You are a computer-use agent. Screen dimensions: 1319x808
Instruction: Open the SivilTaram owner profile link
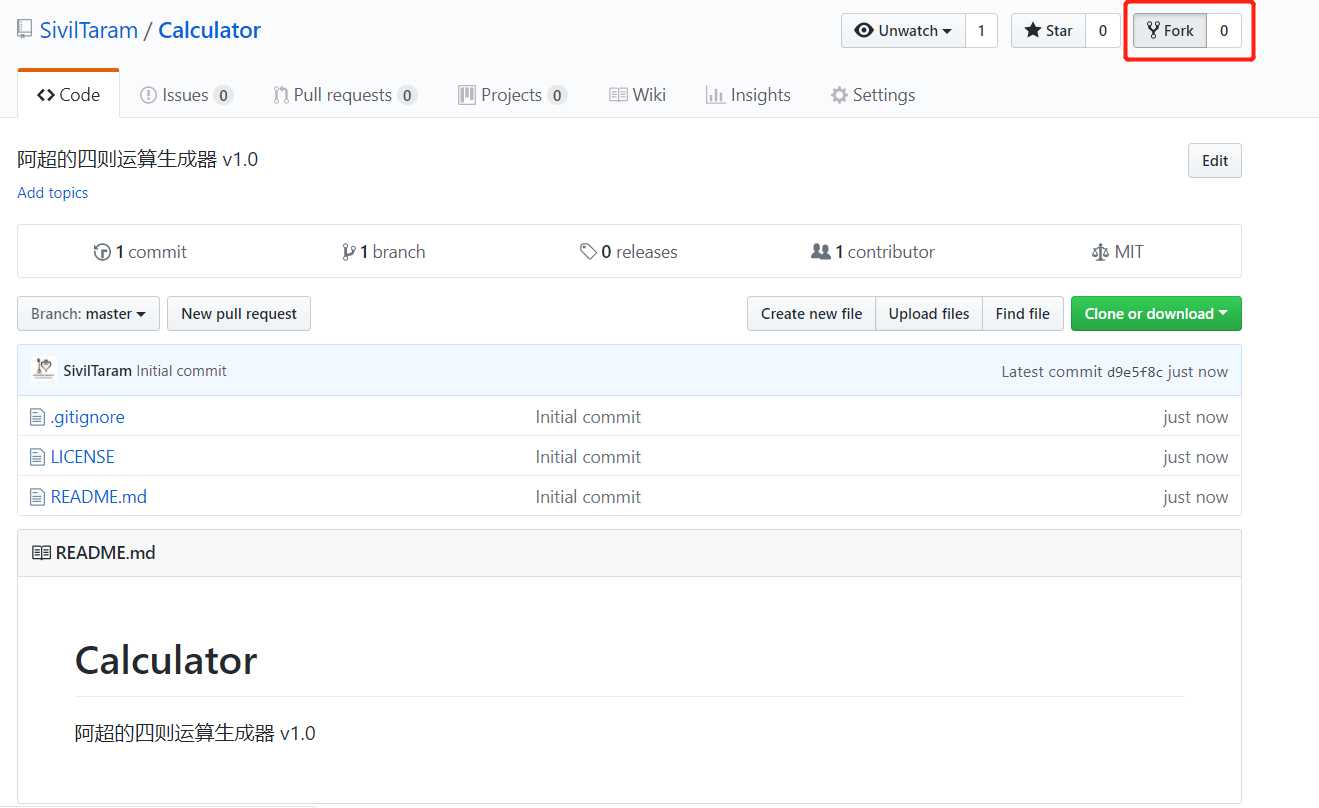(89, 30)
